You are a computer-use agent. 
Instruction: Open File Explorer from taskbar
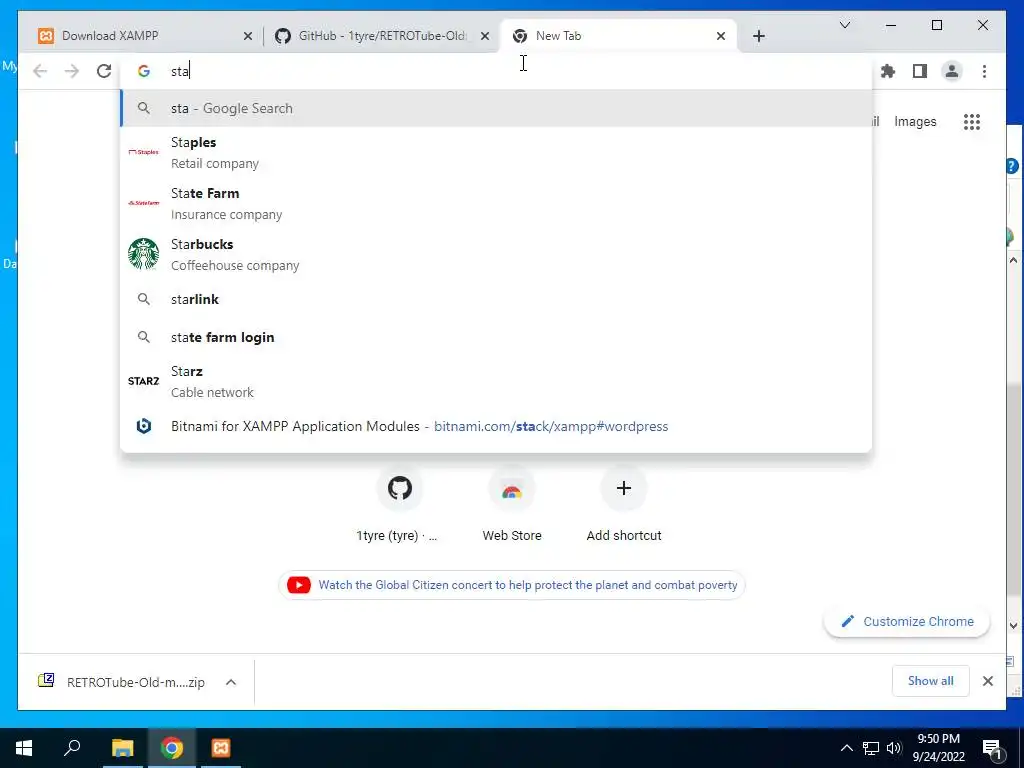click(x=122, y=748)
